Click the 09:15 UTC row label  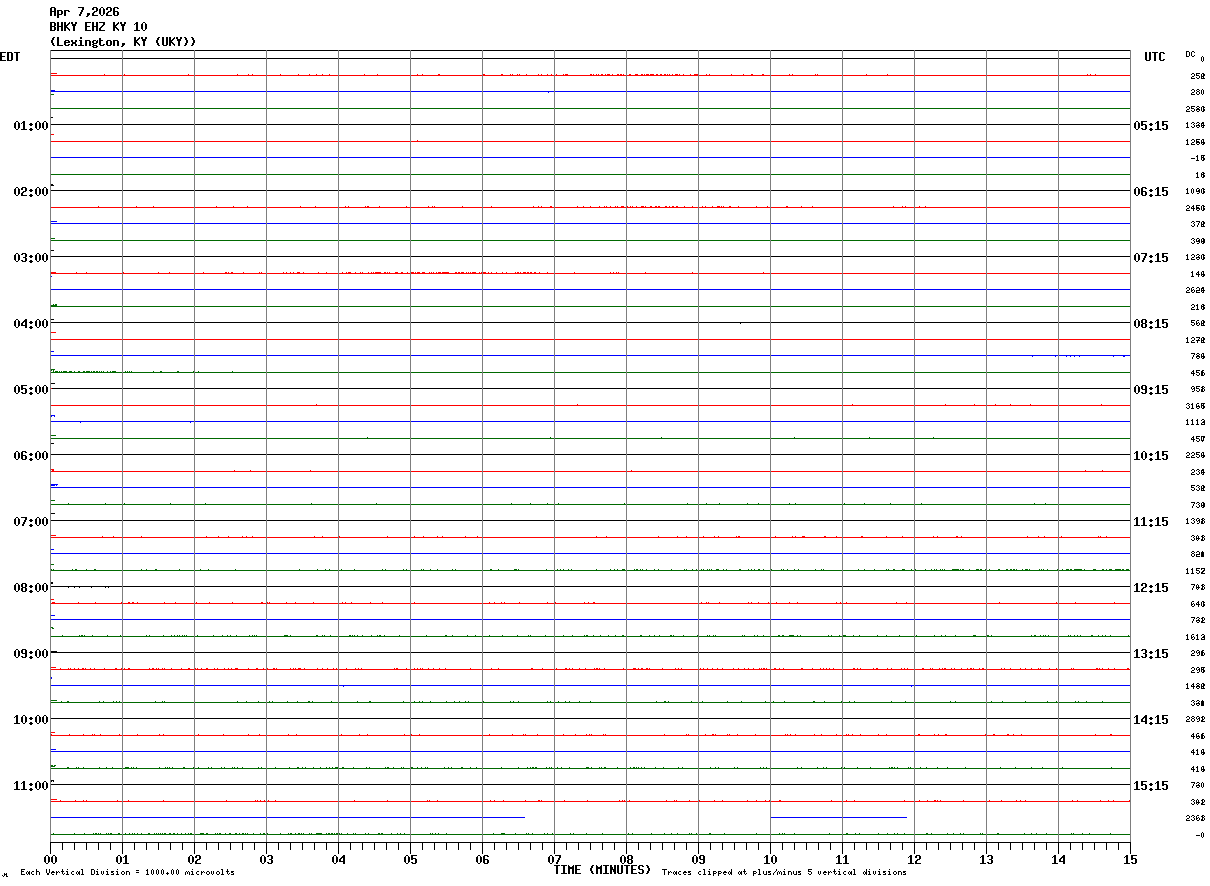[1151, 390]
